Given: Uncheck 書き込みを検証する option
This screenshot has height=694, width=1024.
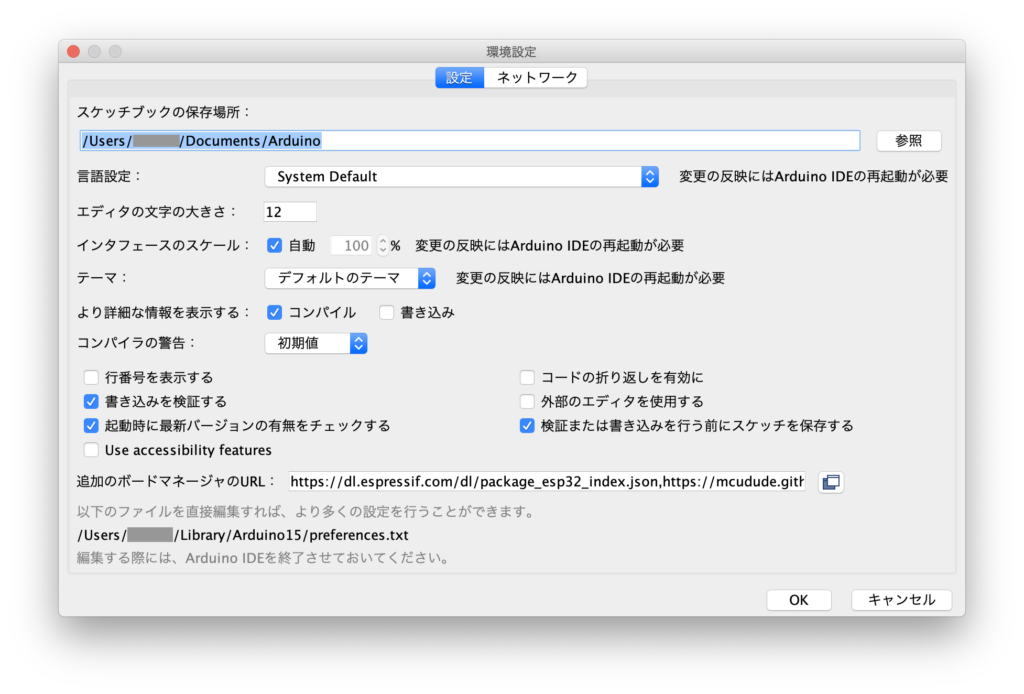Looking at the screenshot, I should click(92, 402).
